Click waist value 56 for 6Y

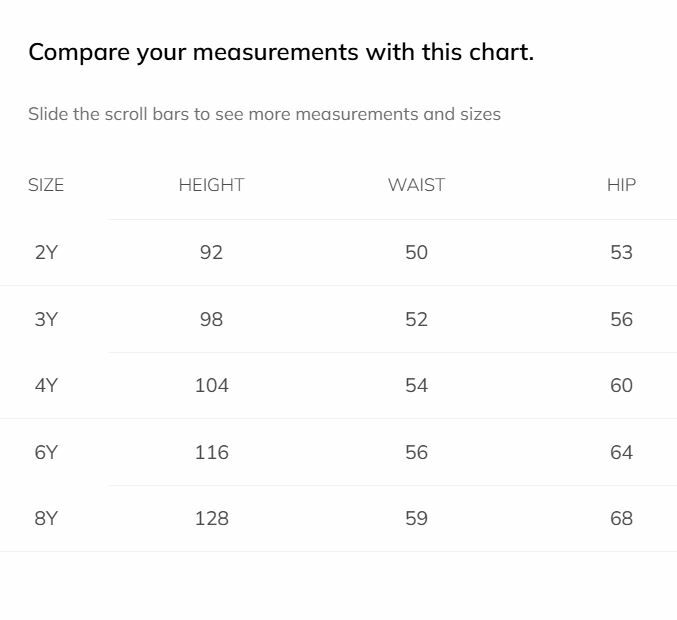tap(416, 452)
